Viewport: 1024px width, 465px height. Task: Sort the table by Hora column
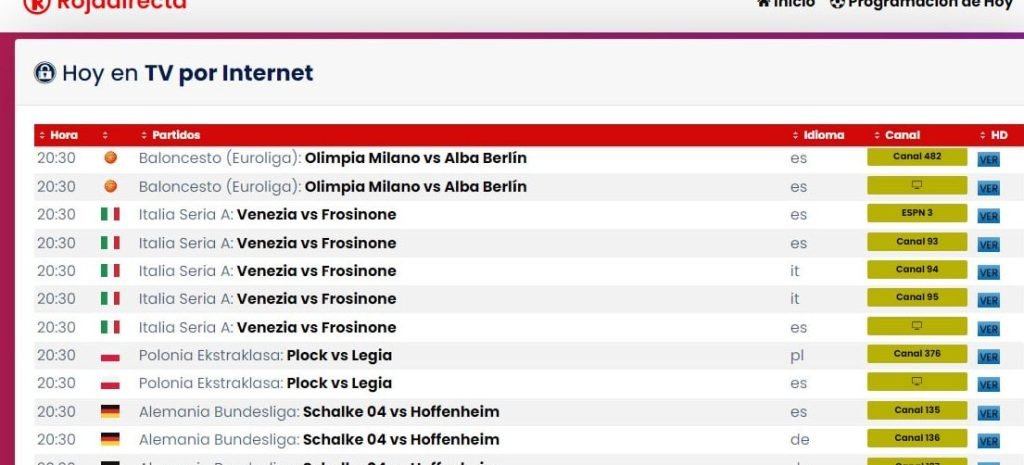tap(63, 135)
